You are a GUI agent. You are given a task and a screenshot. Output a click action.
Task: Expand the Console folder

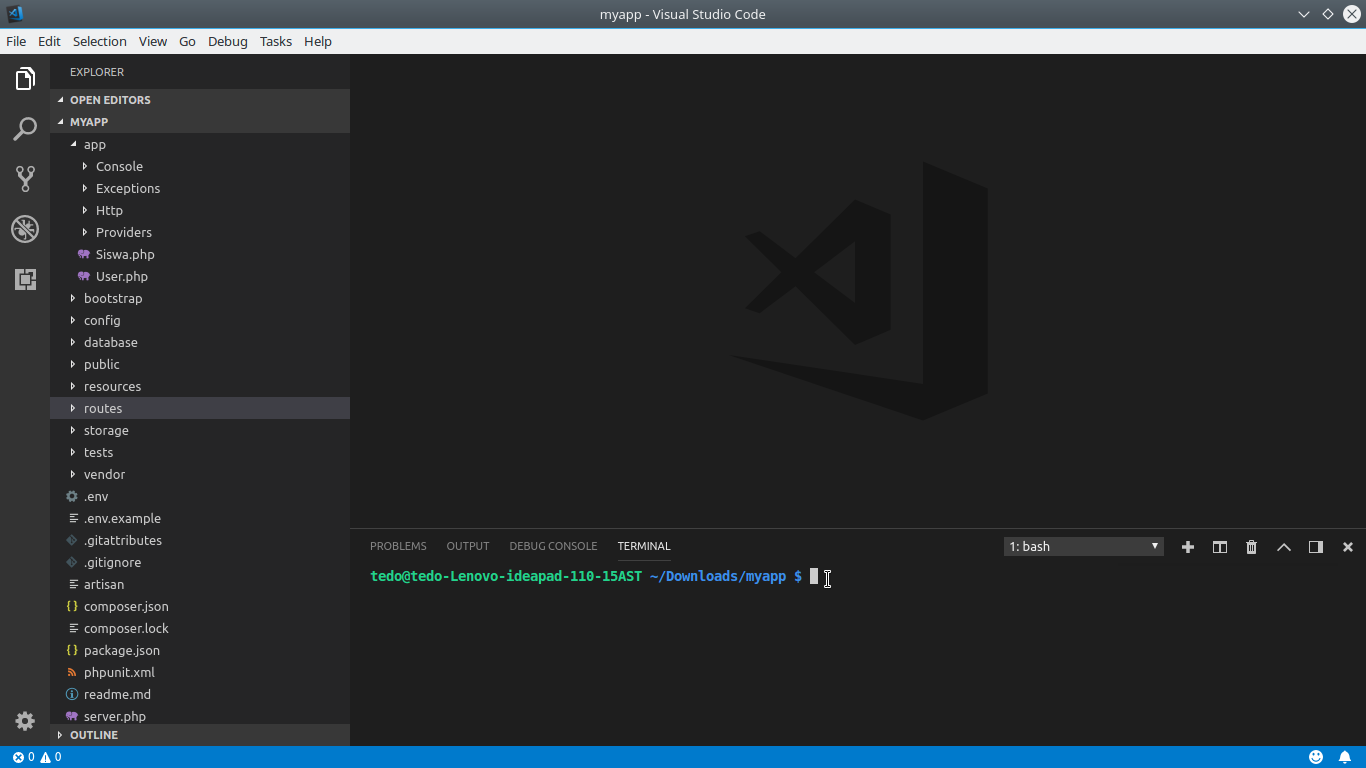[200, 166]
